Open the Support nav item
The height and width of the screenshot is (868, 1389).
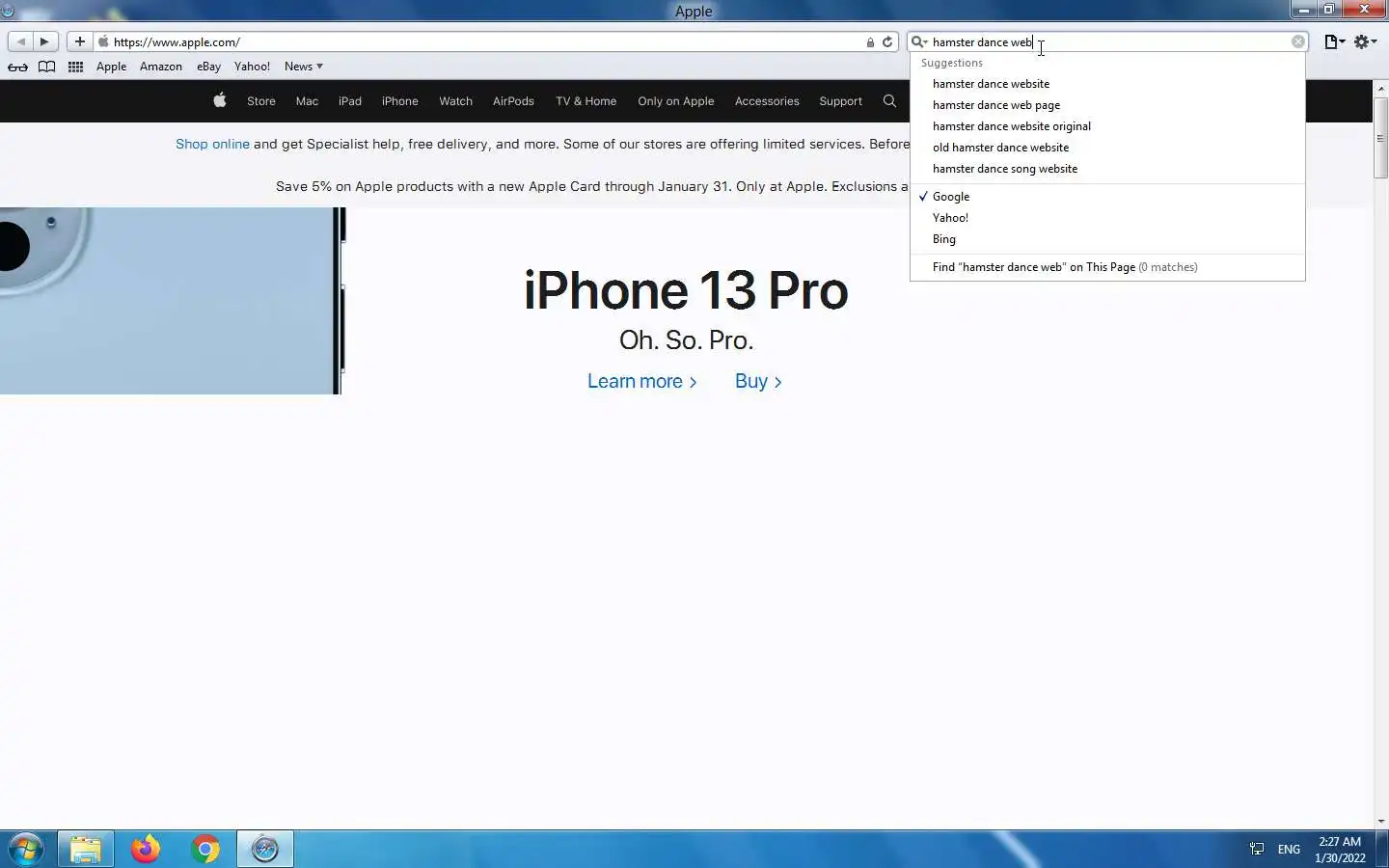(840, 101)
